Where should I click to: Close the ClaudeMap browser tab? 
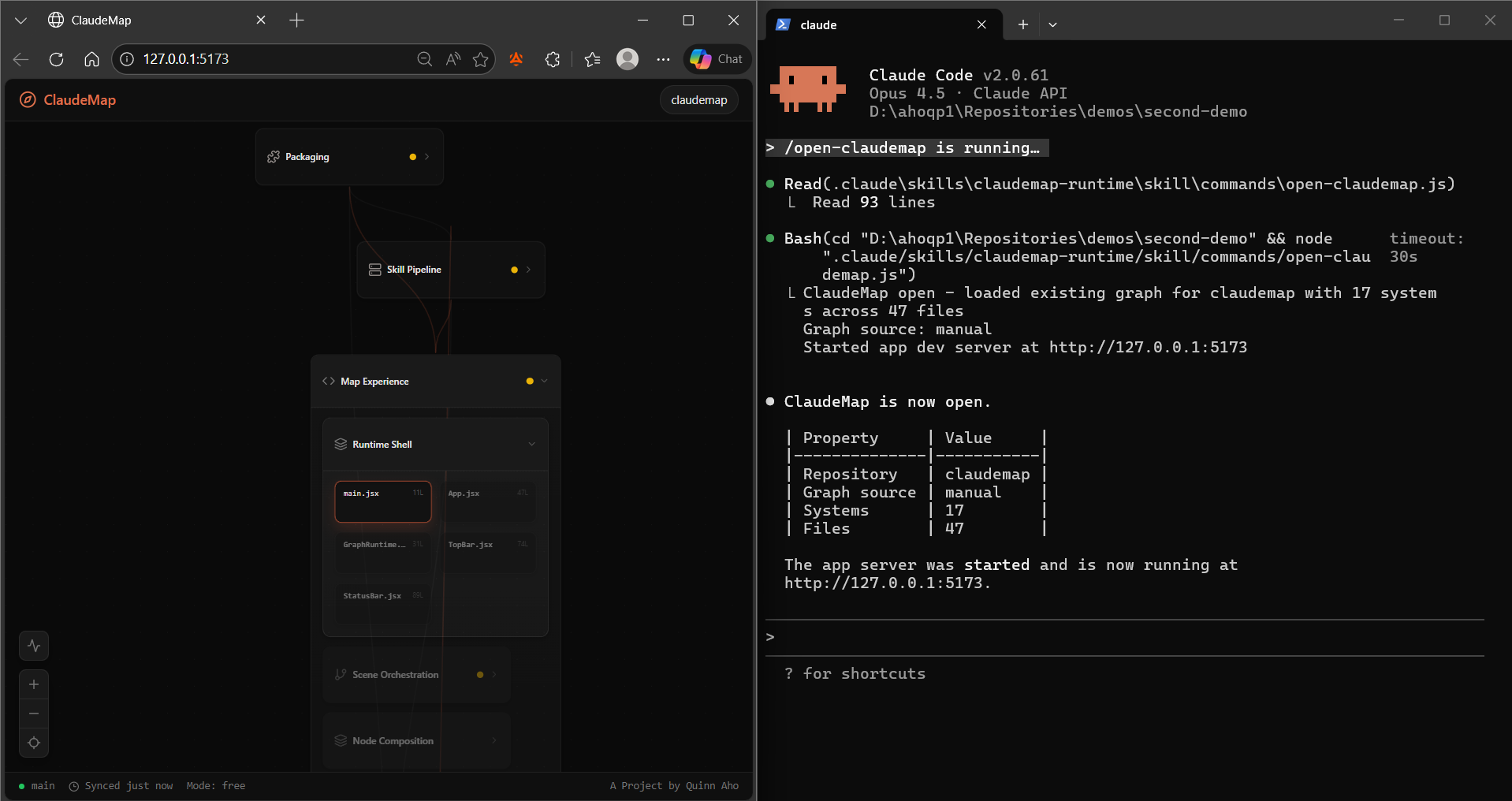tap(261, 20)
